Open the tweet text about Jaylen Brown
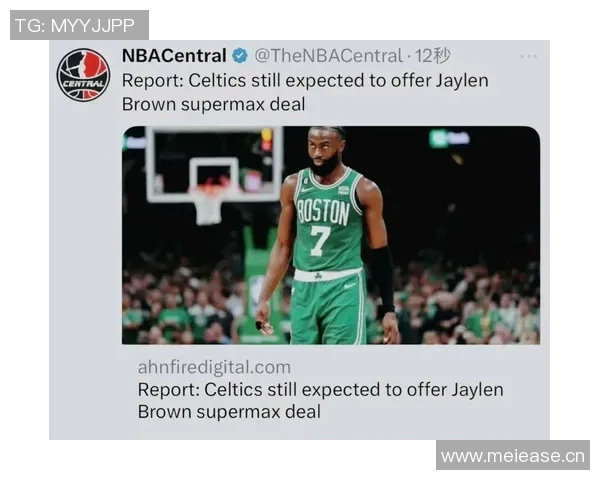The image size is (600, 480). pos(305,92)
